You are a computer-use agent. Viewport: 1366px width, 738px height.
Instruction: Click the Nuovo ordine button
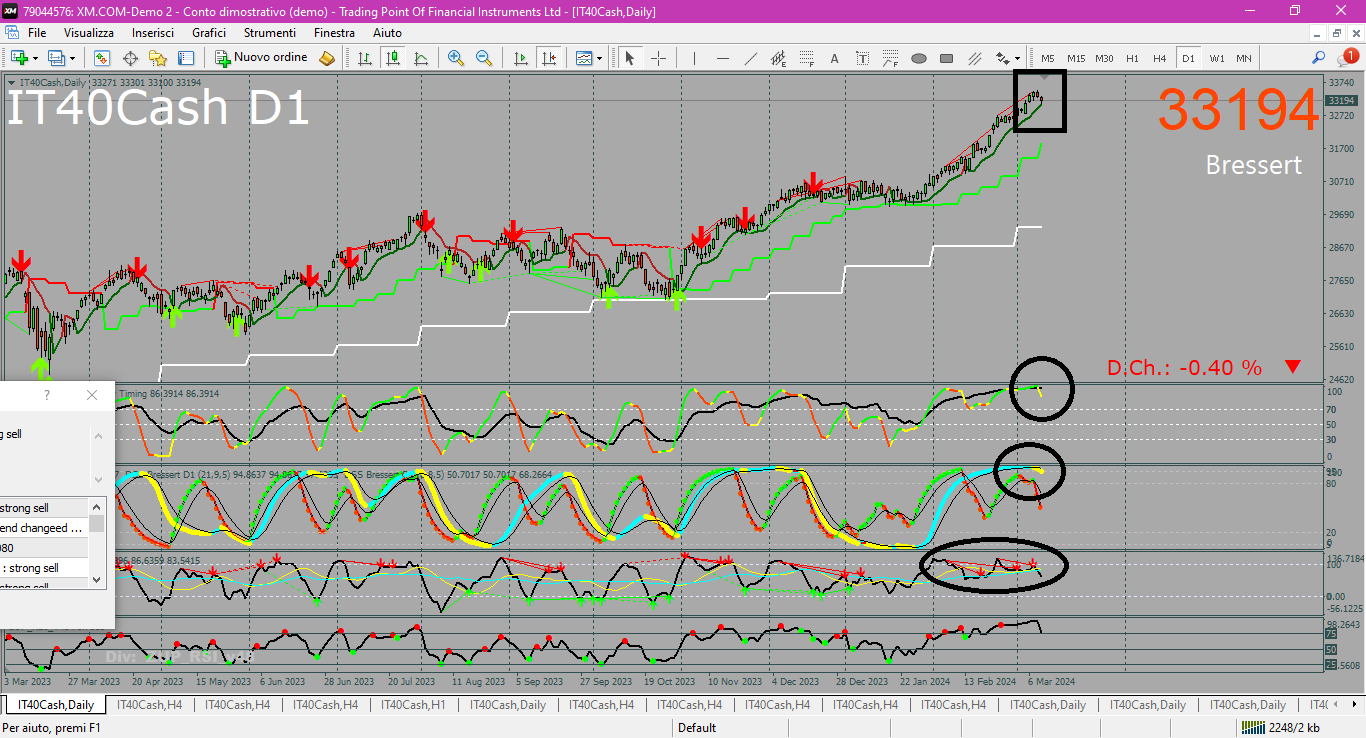coord(262,58)
